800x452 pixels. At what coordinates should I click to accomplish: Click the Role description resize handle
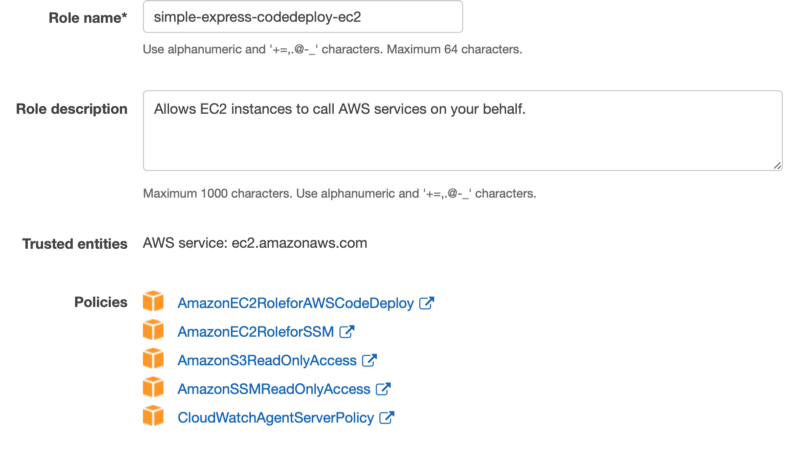pyautogui.click(x=777, y=165)
